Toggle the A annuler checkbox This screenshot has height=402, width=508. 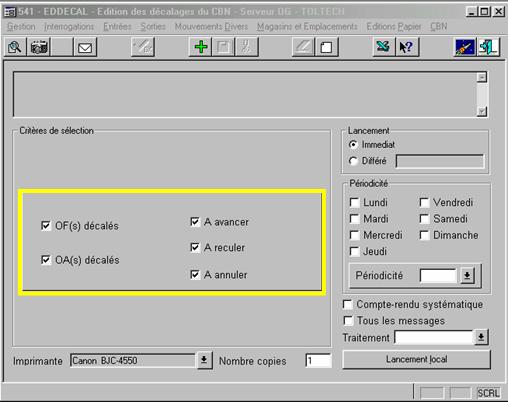(x=195, y=275)
